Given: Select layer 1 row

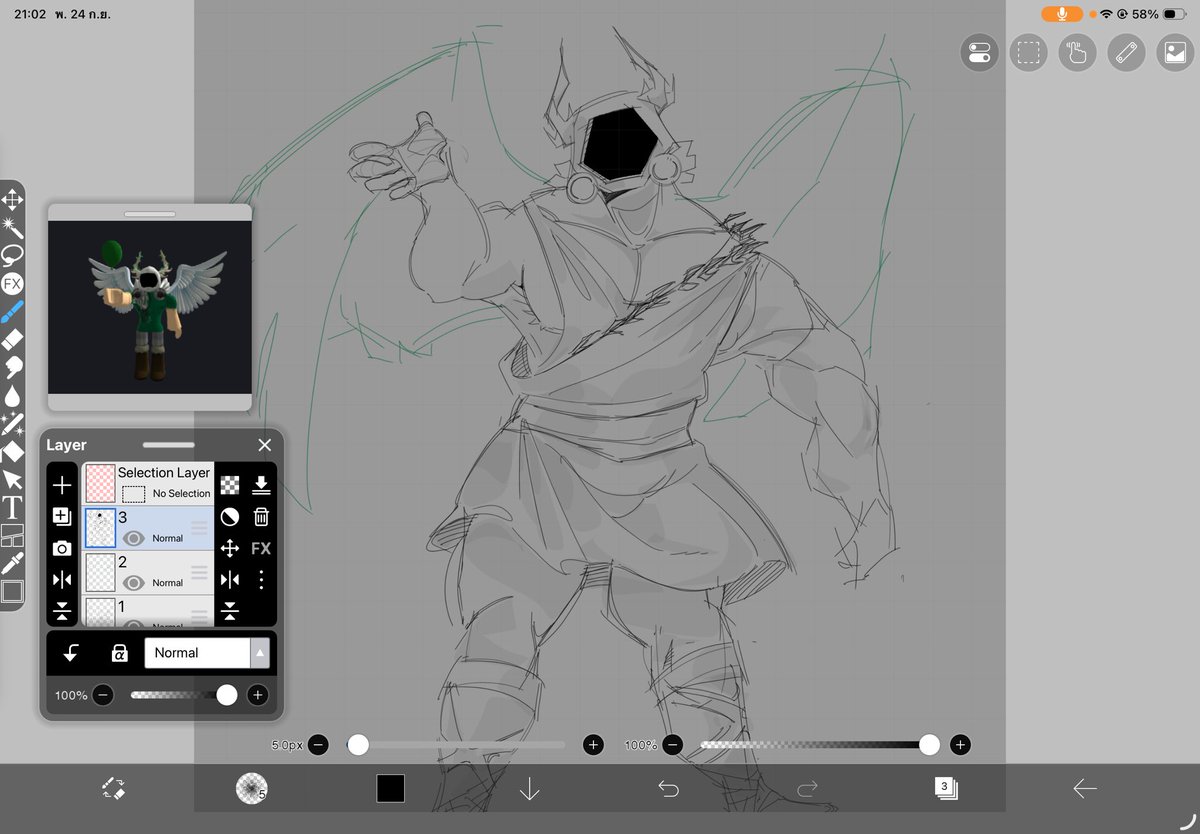Looking at the screenshot, I should tap(148, 611).
